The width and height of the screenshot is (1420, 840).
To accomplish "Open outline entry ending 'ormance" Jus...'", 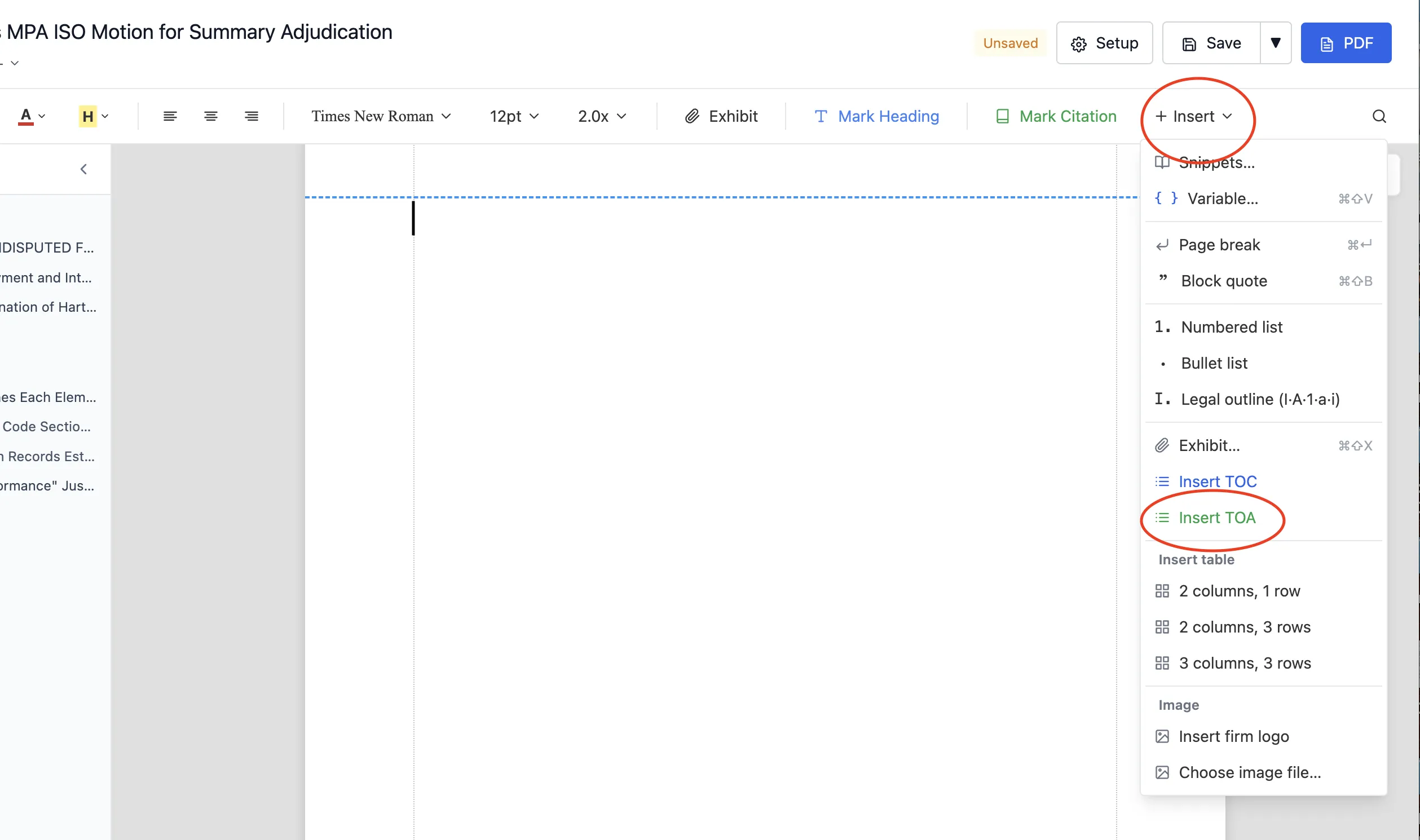I will click(47, 485).
